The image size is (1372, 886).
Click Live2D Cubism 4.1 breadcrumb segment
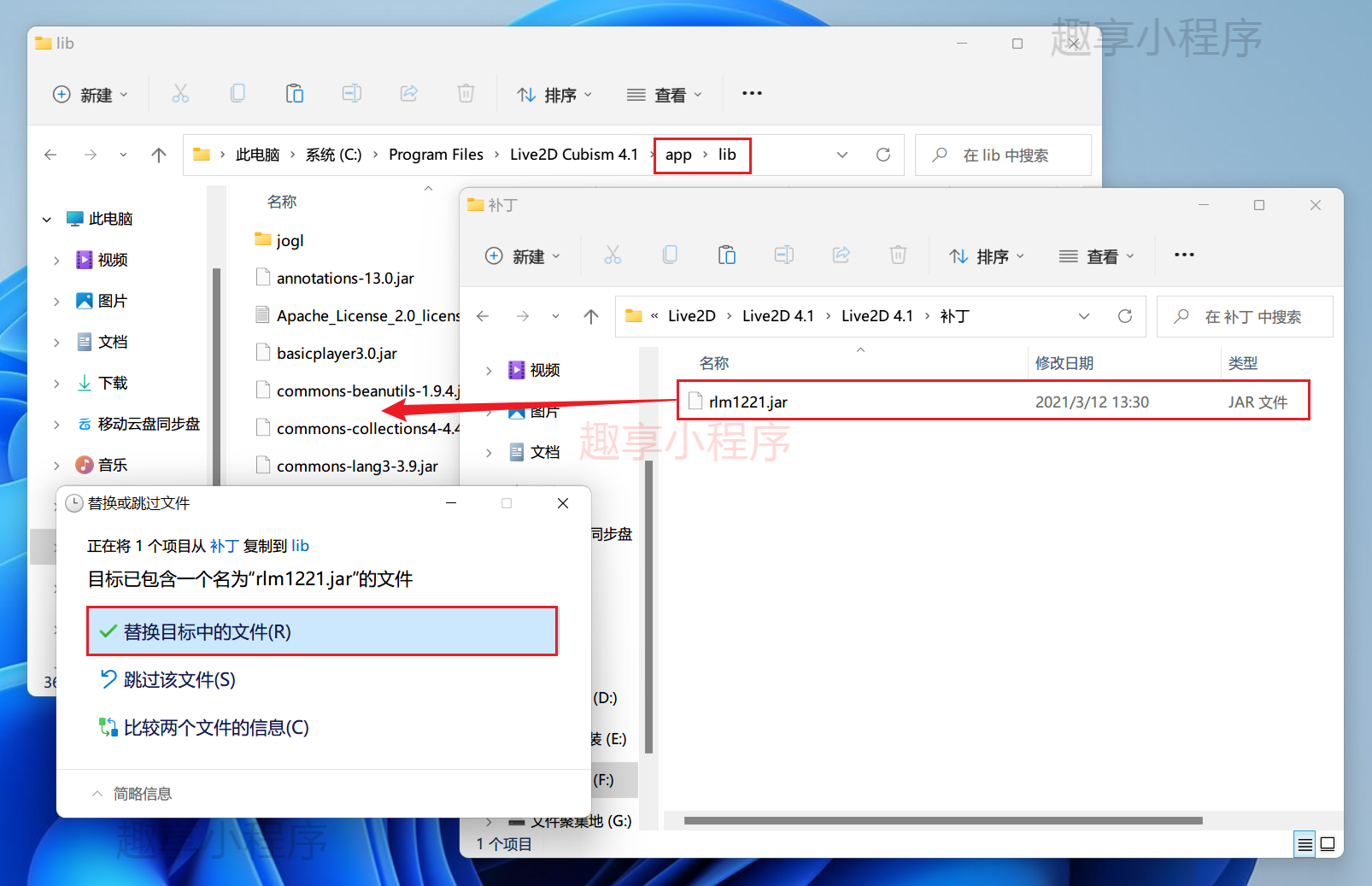point(574,155)
